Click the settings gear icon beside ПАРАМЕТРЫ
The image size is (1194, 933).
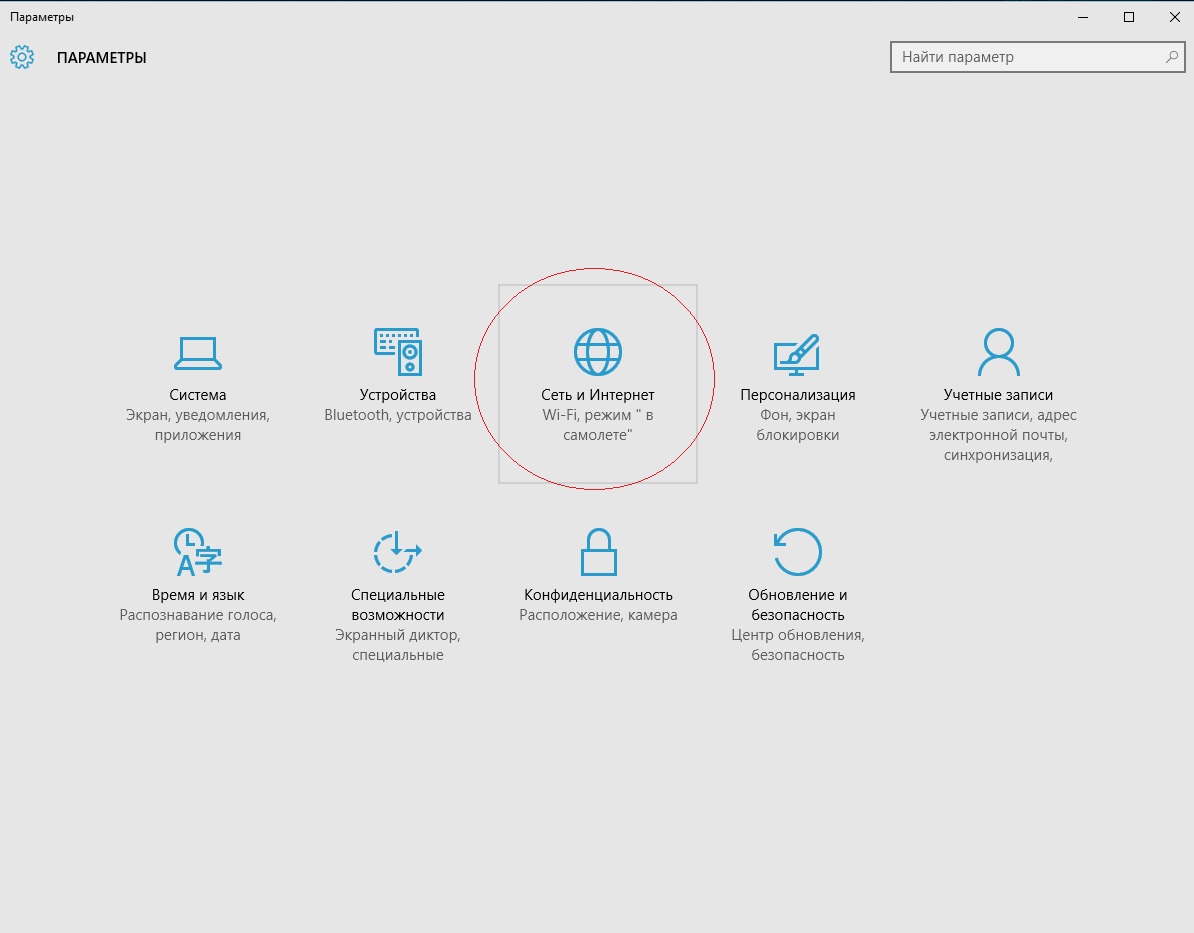[22, 57]
